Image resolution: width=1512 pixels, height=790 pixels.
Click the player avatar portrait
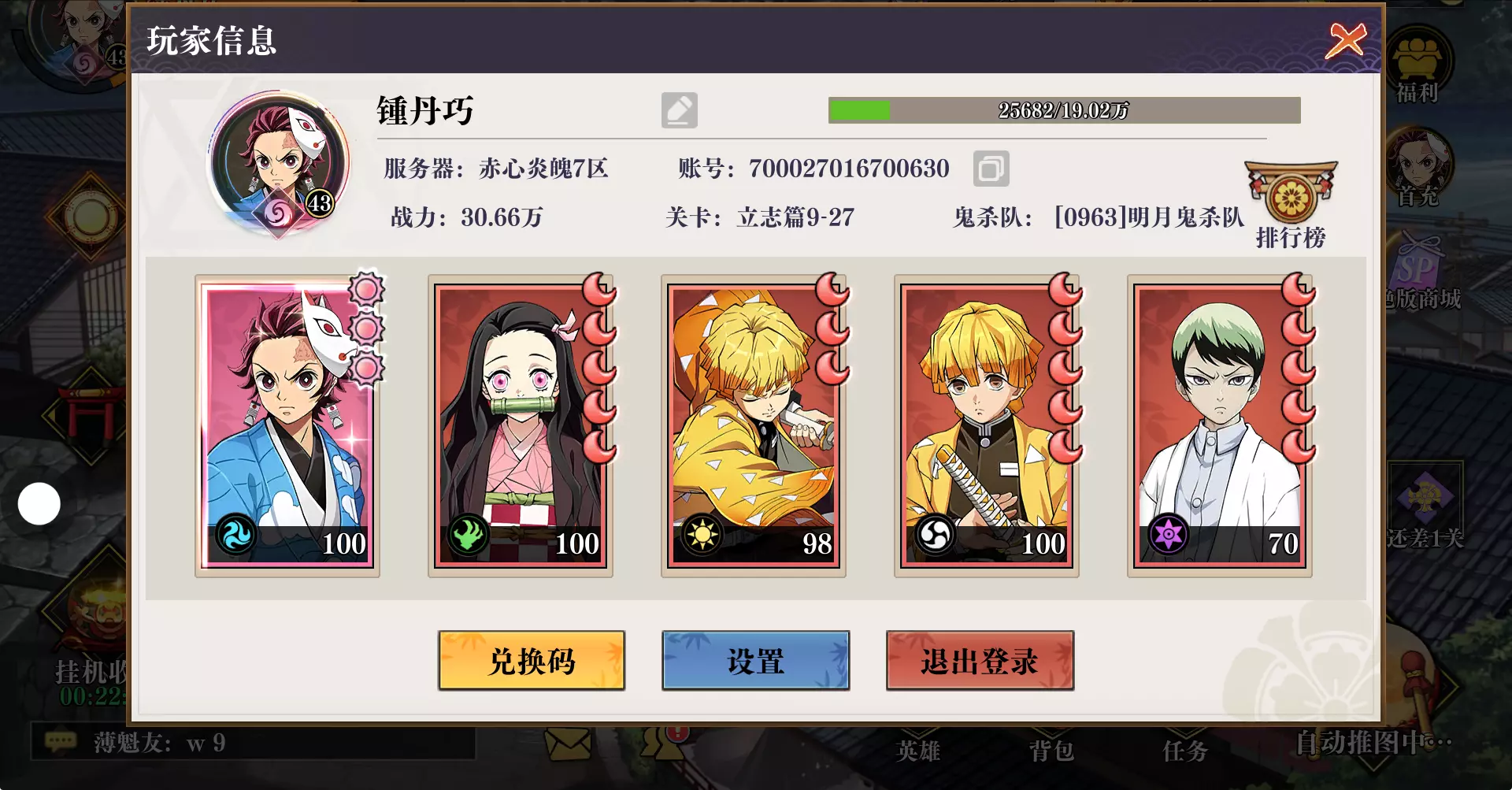pyautogui.click(x=280, y=164)
